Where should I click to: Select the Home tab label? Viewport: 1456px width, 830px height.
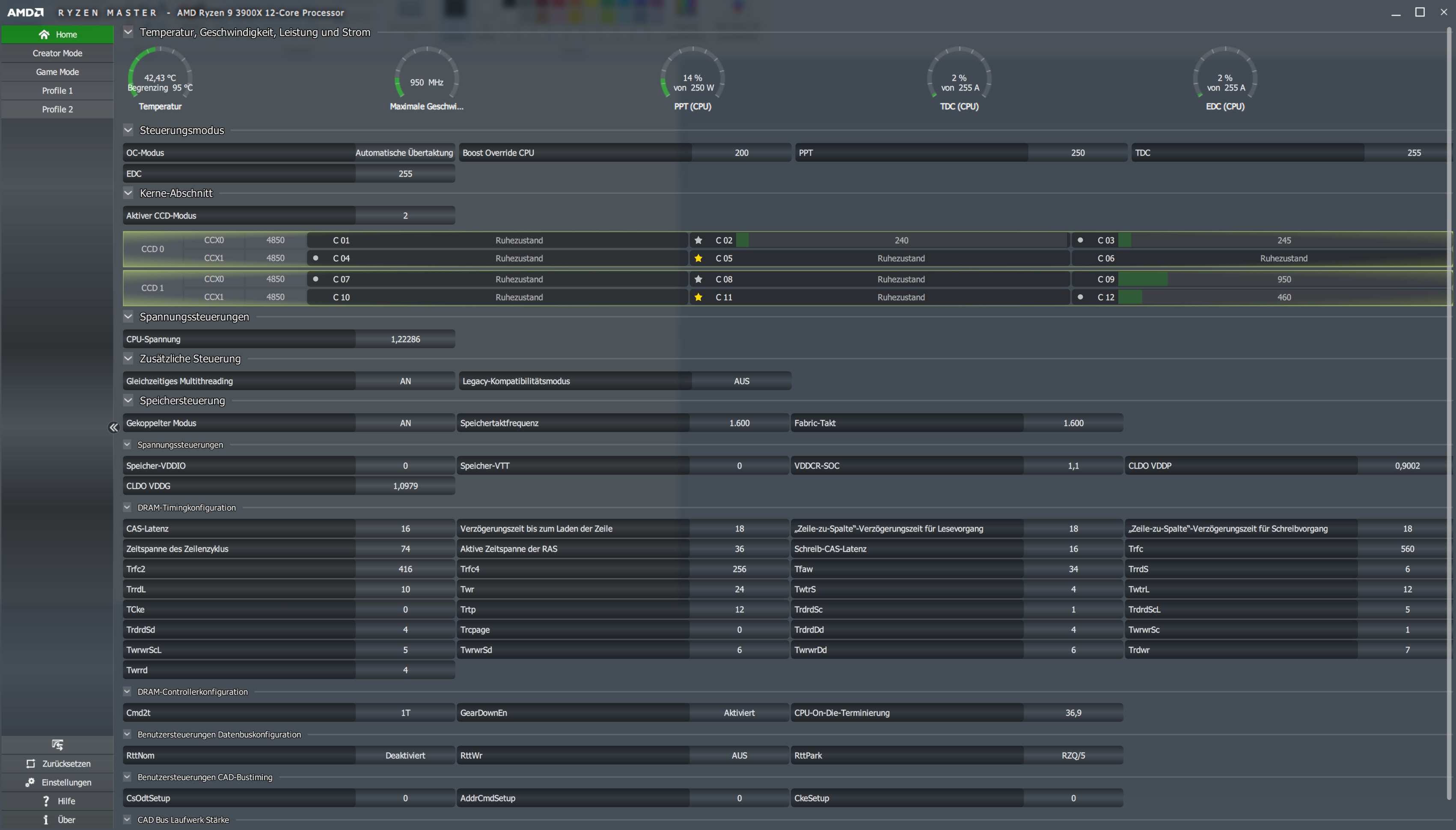pos(66,35)
